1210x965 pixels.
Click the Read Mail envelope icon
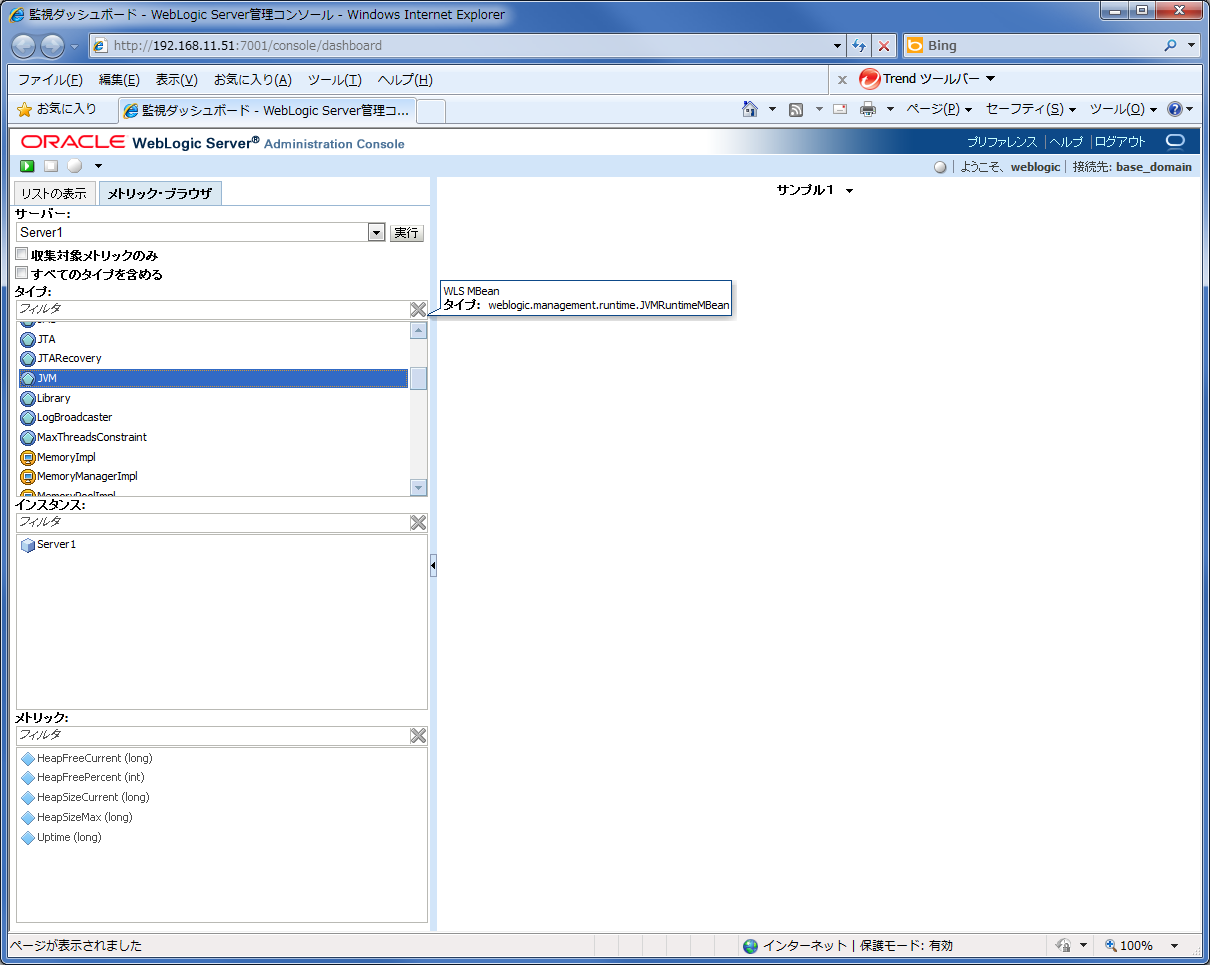point(840,109)
